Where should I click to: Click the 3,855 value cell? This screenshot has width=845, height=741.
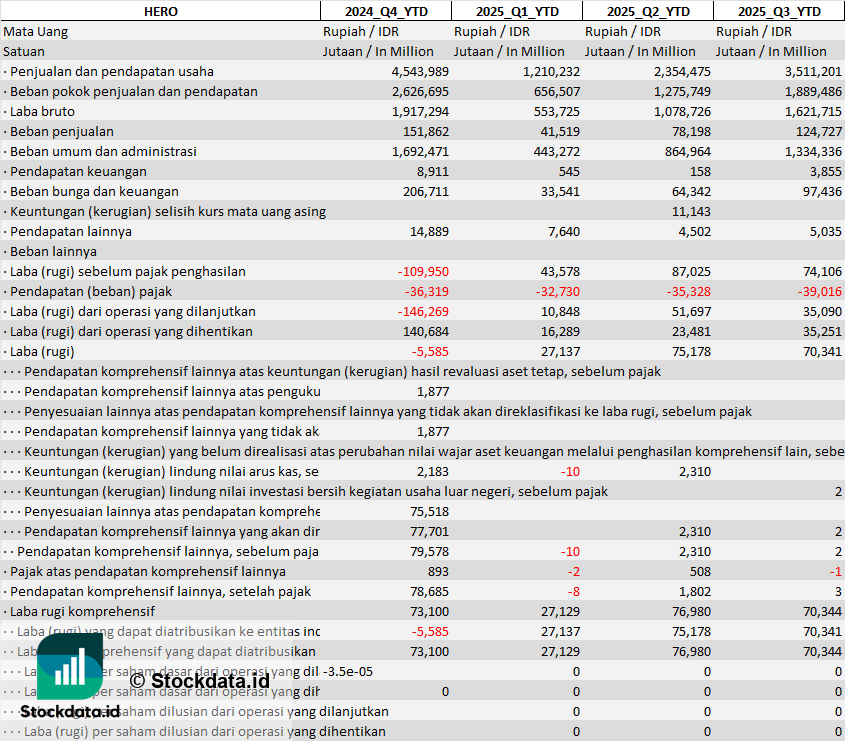pyautogui.click(x=825, y=171)
